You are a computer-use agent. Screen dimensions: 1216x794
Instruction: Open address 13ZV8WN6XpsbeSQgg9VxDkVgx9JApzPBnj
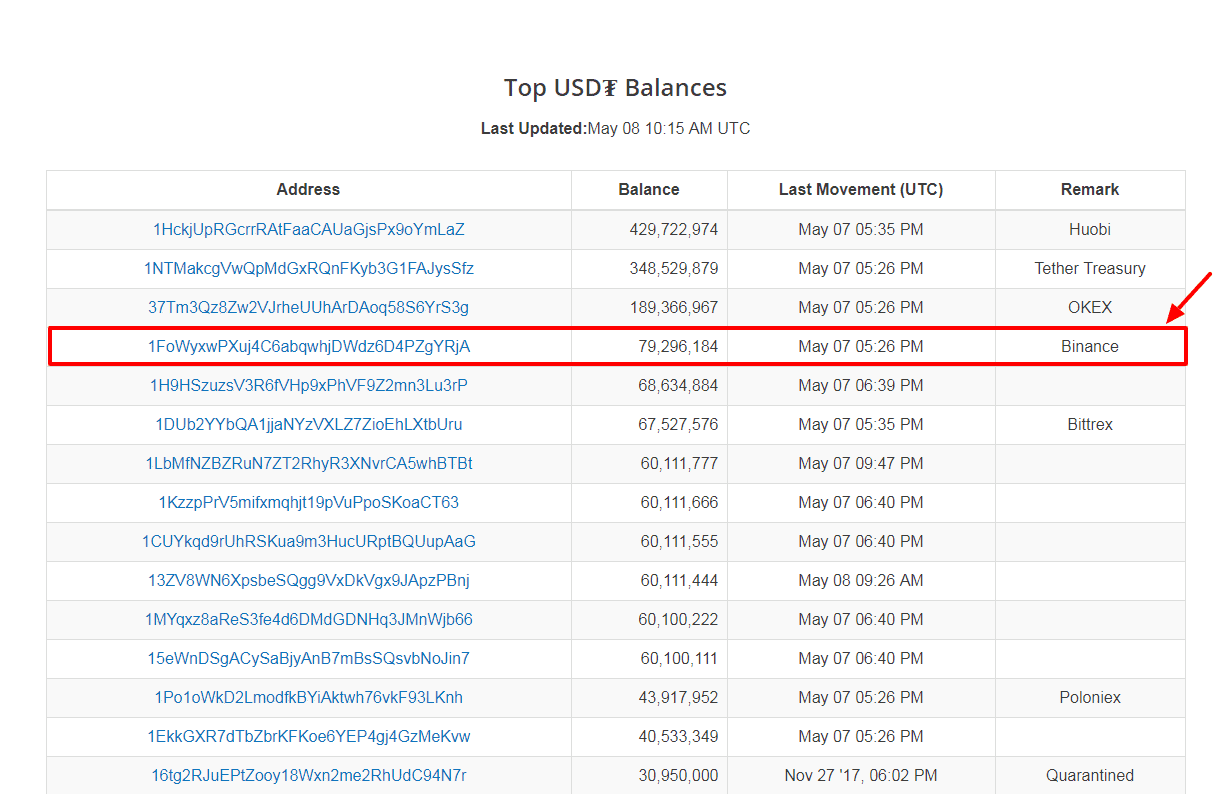point(308,581)
